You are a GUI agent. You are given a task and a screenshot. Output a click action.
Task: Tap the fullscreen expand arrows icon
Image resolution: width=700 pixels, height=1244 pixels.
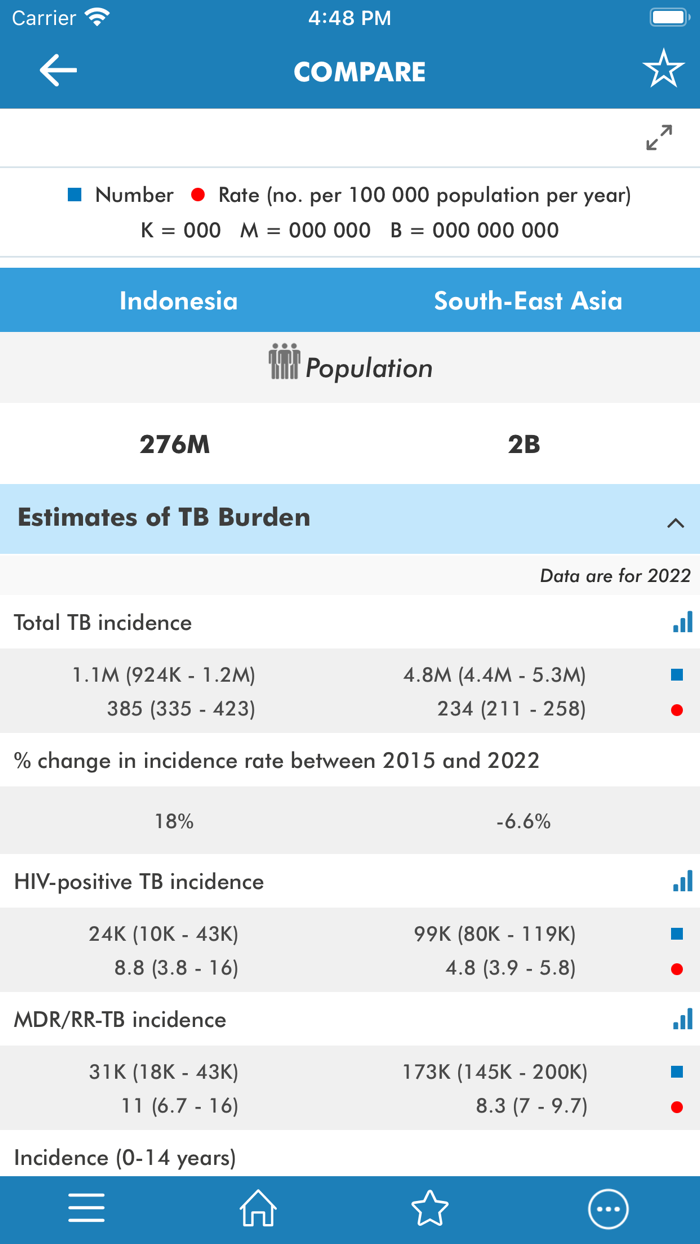(659, 137)
